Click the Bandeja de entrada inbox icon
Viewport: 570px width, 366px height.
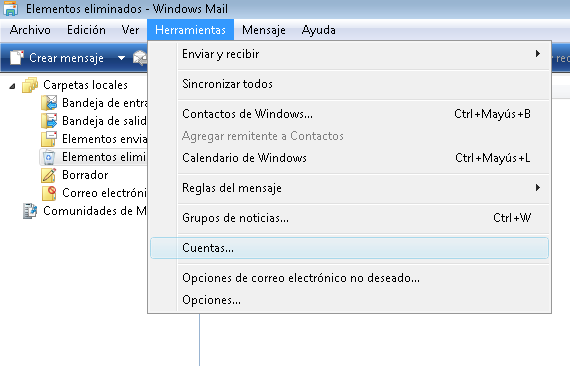[49, 103]
